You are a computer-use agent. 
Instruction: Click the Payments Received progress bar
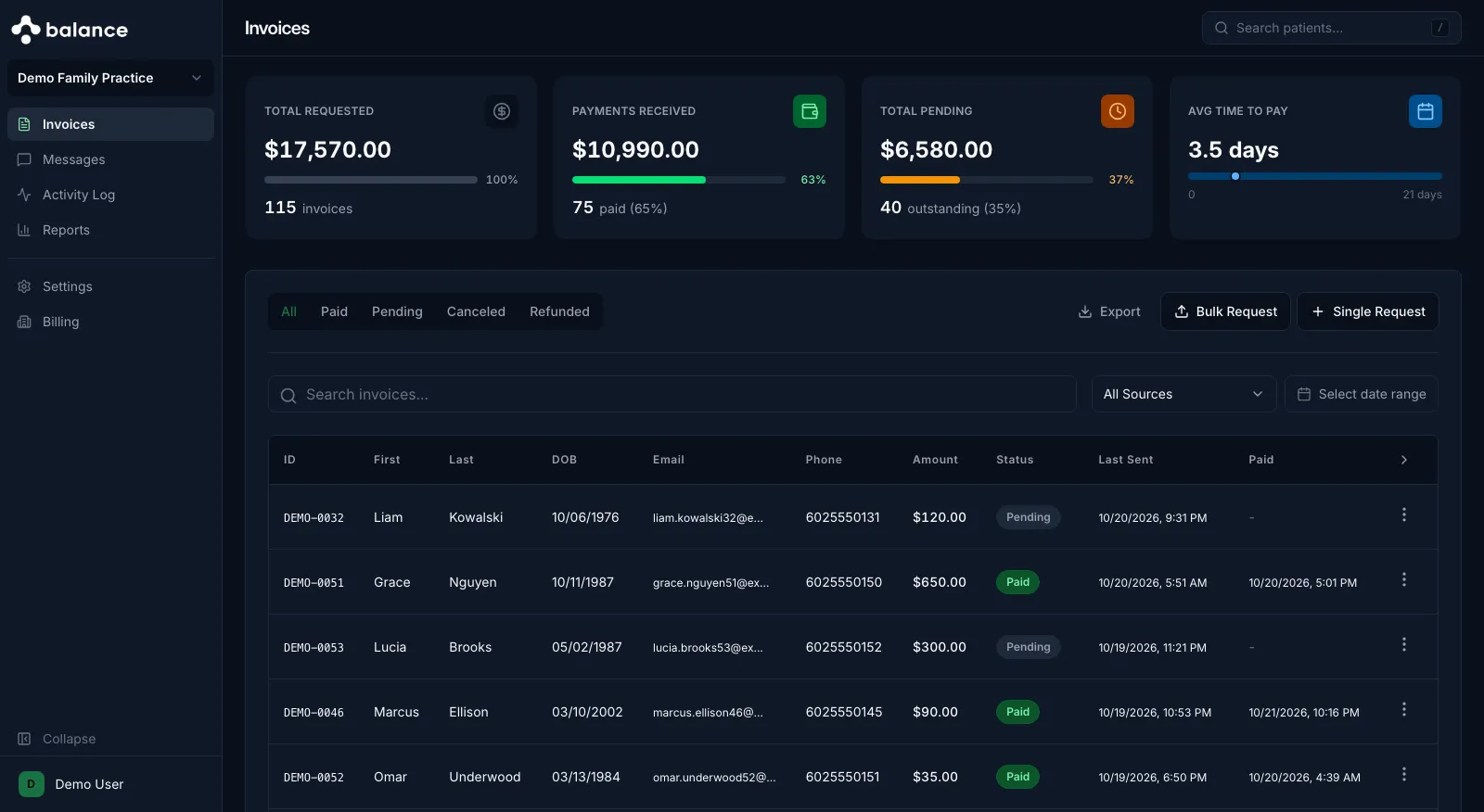(679, 180)
